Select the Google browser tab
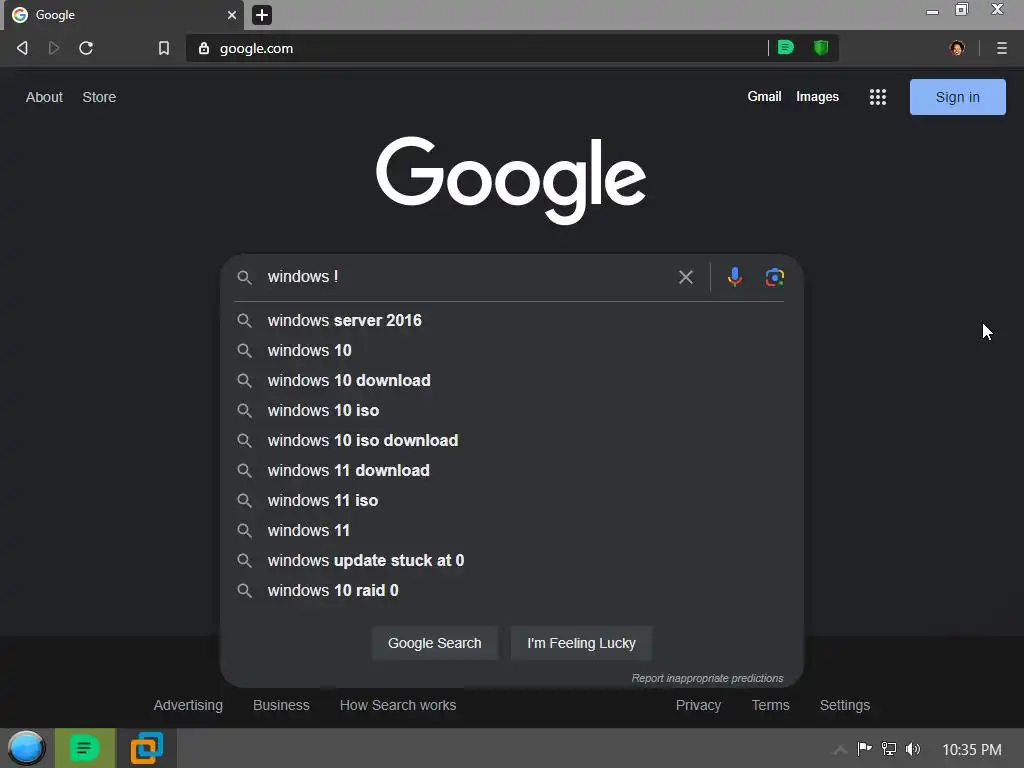This screenshot has width=1024, height=768. coord(123,15)
